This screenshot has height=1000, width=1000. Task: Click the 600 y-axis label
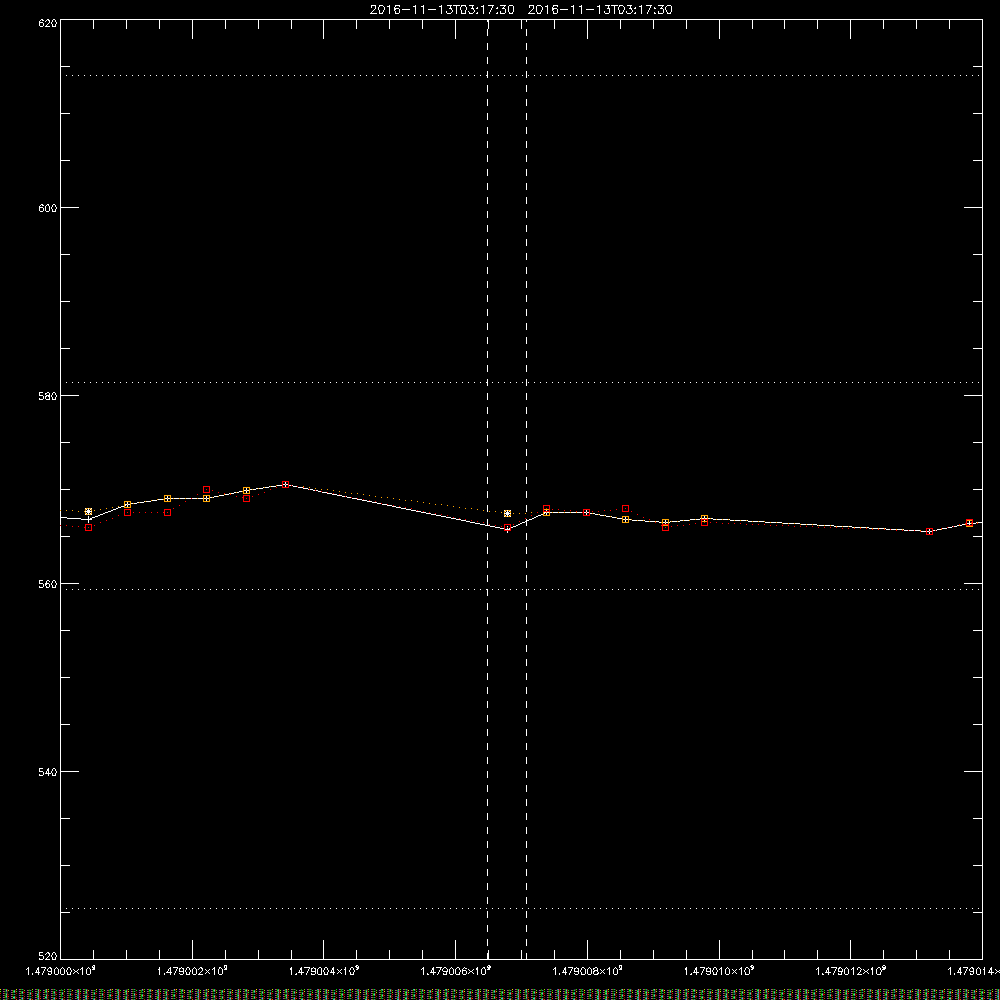click(48, 208)
